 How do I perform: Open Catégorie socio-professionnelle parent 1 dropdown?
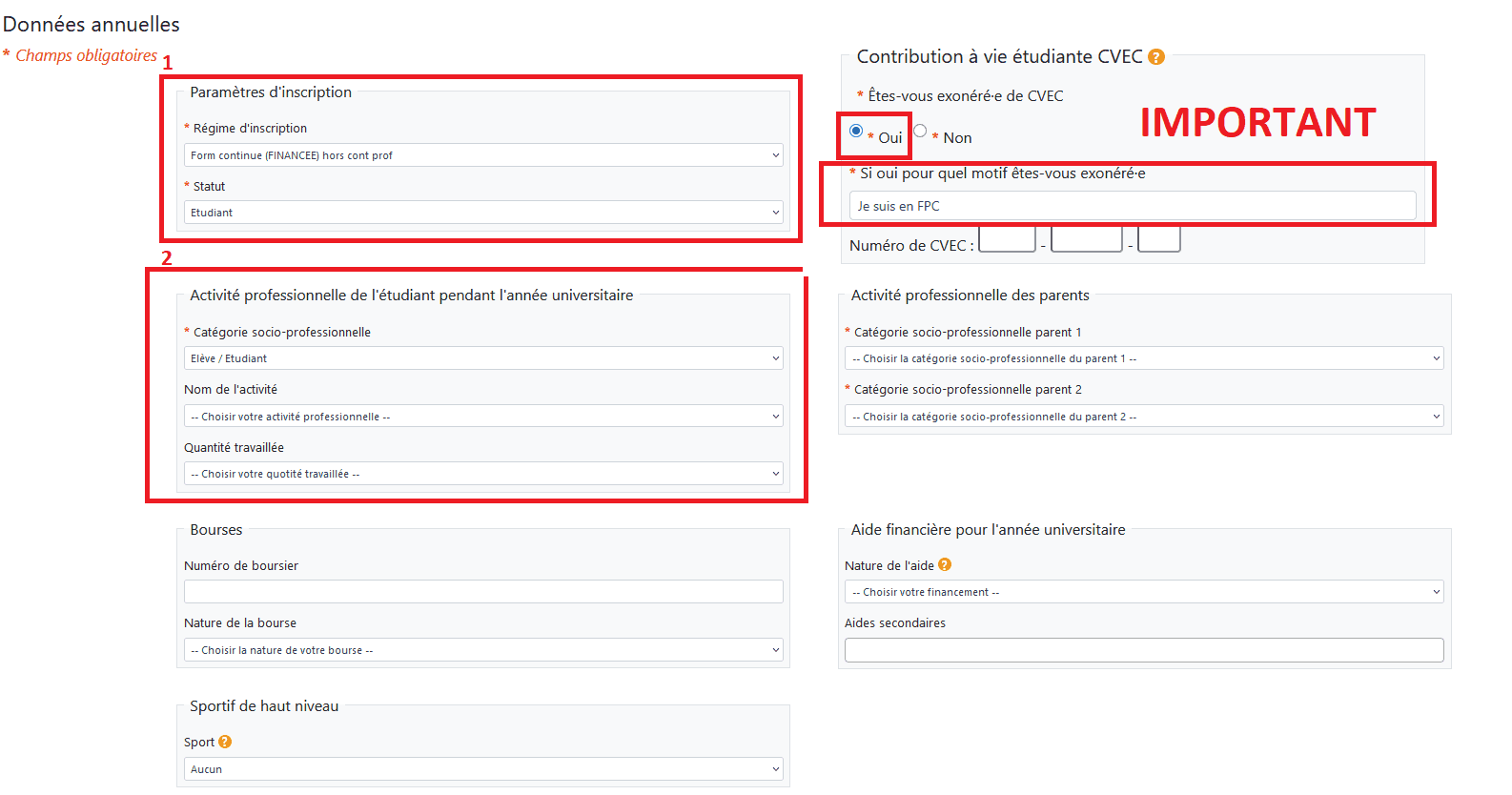(x=1143, y=358)
